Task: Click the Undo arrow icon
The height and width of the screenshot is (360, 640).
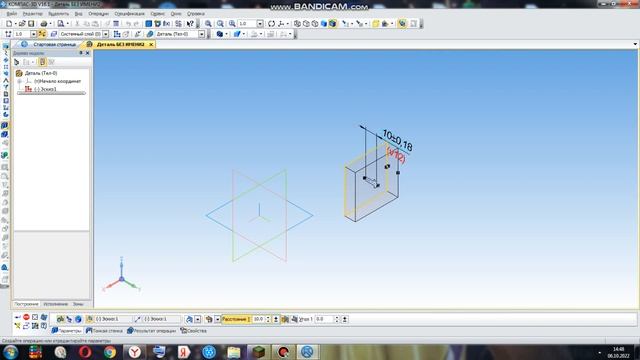Action: (x=128, y=24)
